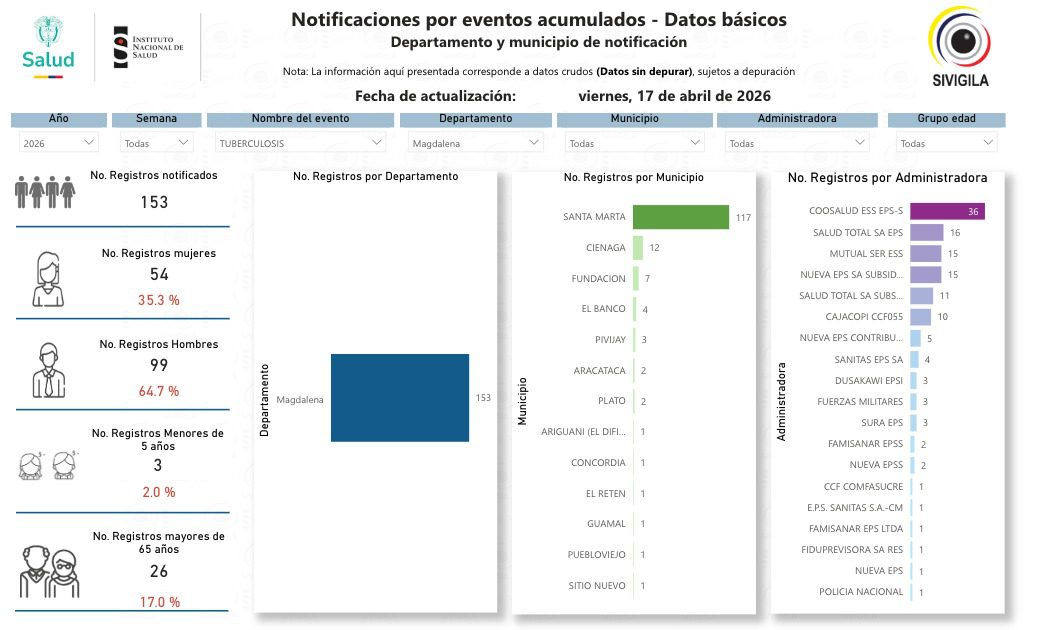Select the purple COOSALUD ESS EPS-S bar
This screenshot has height=630, width=1038.
pos(947,211)
